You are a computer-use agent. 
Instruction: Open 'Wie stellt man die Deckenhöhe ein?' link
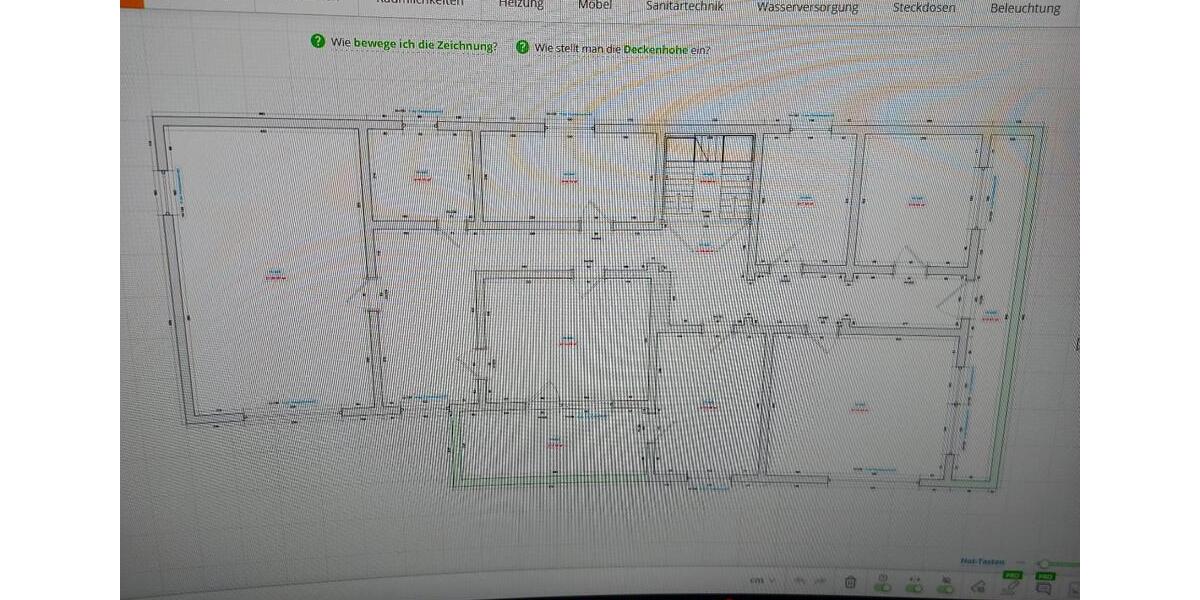coord(622,48)
